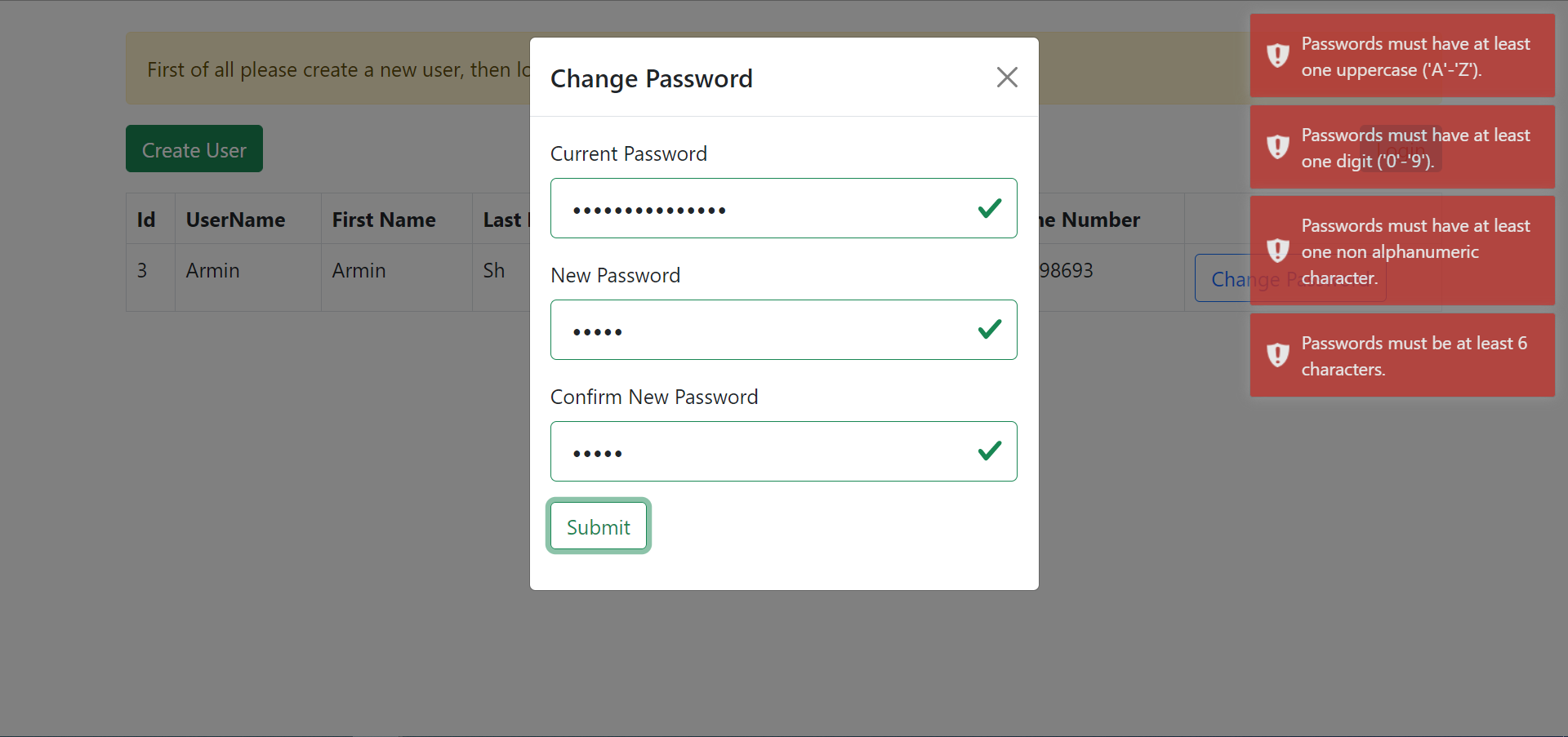The image size is (1568, 737).
Task: Submit the password change form
Action: point(599,526)
